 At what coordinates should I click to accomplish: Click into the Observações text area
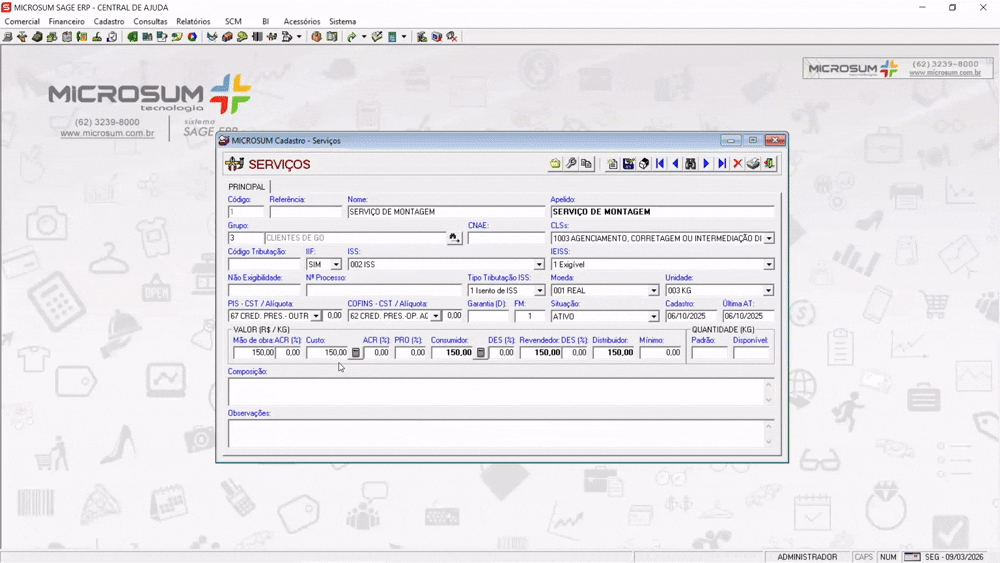[495, 433]
